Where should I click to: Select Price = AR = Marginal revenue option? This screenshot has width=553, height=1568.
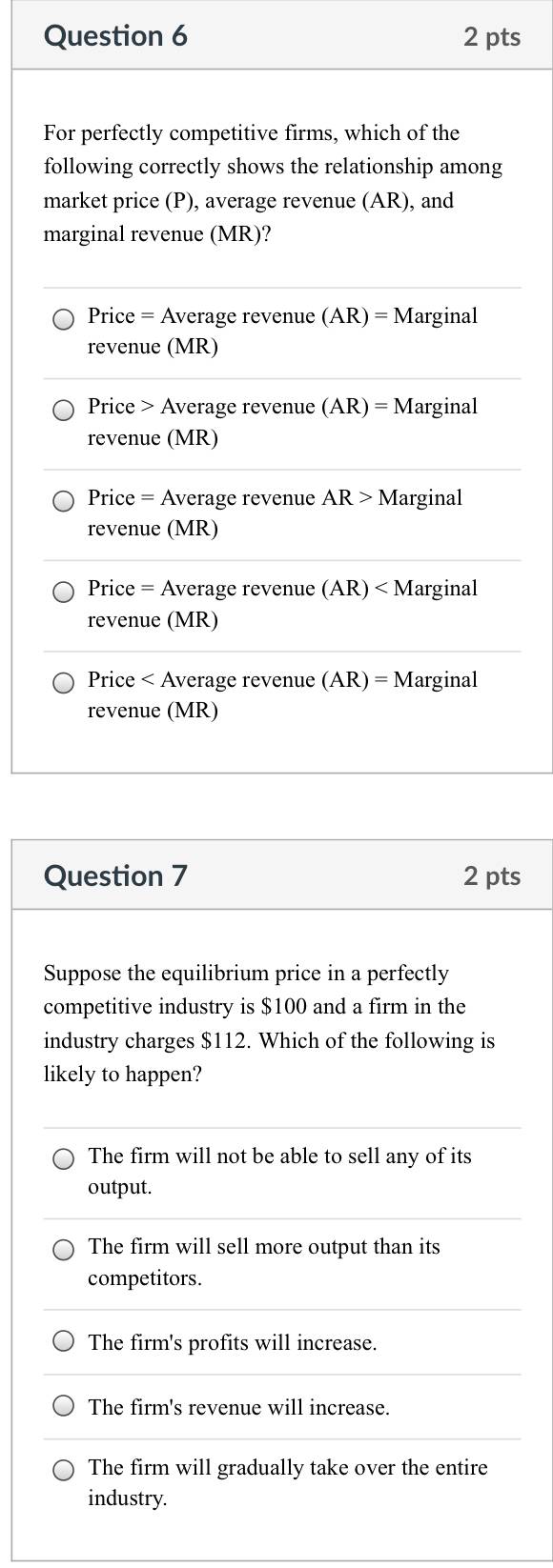pos(64,319)
